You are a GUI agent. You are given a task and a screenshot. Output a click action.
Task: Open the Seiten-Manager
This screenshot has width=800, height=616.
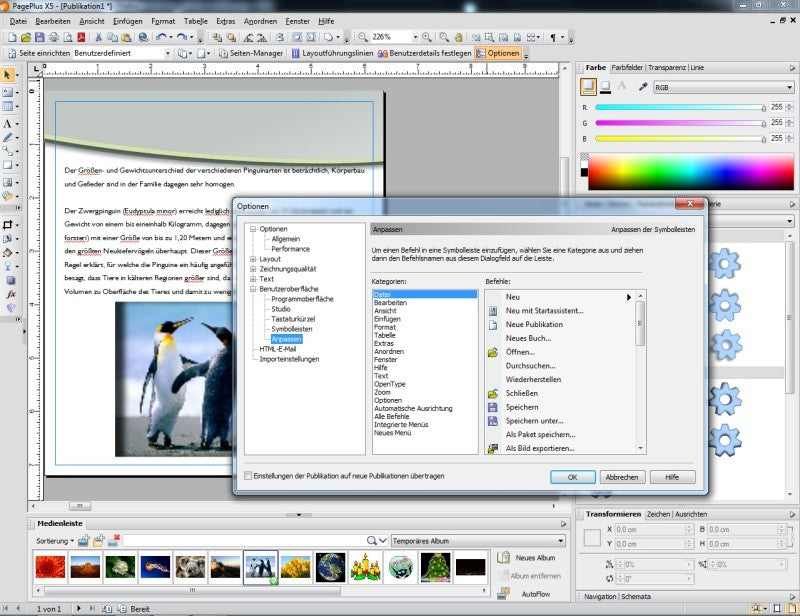tap(251, 53)
